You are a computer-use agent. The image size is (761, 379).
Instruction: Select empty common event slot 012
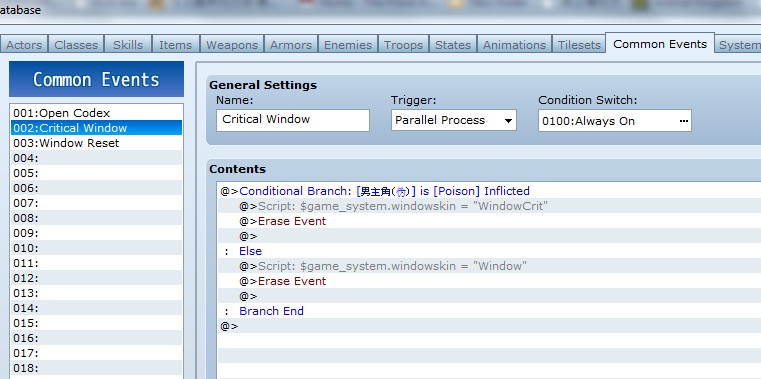click(x=97, y=278)
